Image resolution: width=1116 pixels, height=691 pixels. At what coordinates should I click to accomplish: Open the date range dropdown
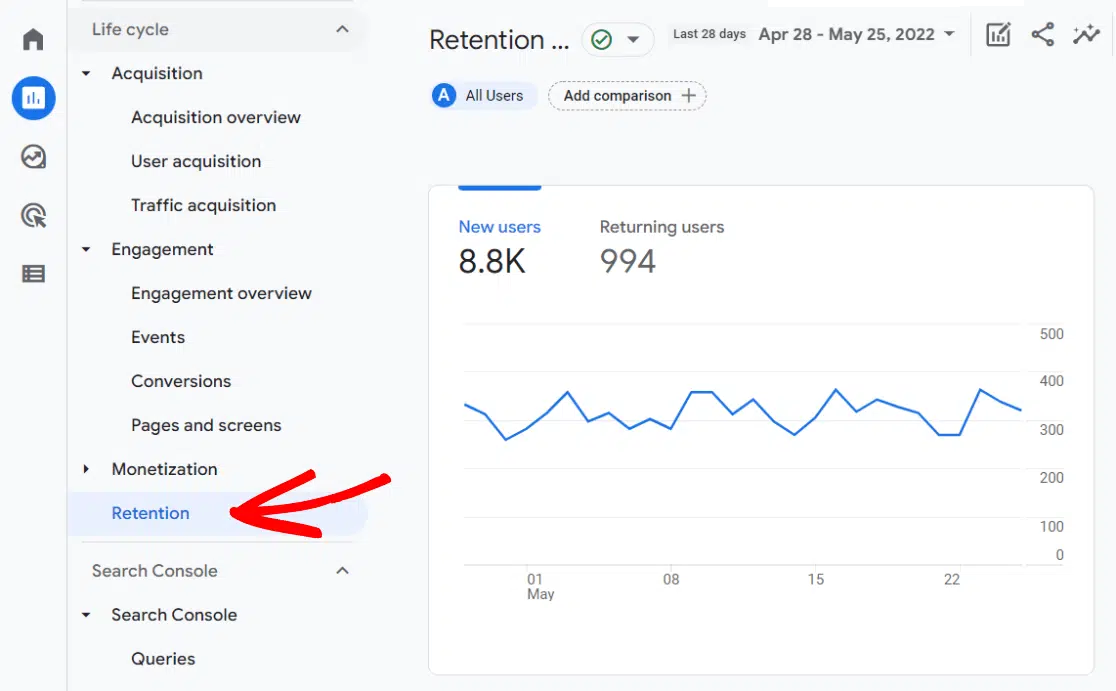coord(857,35)
